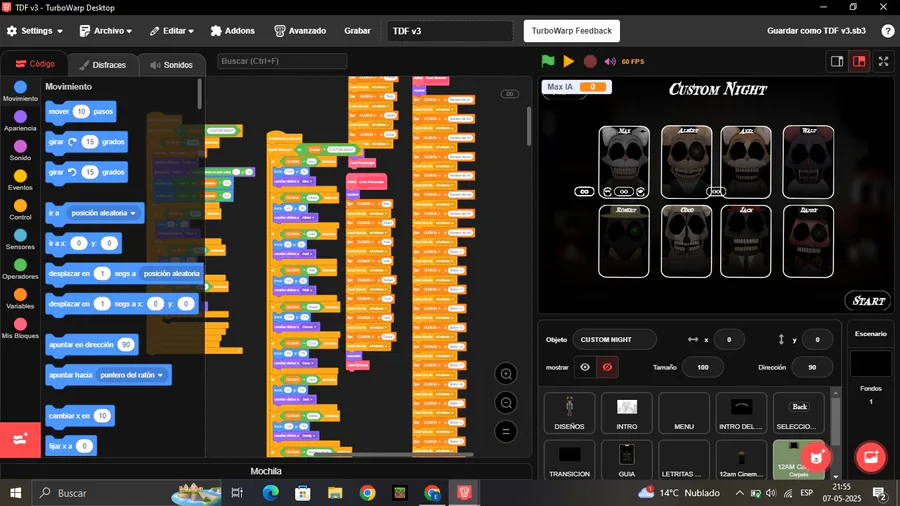The image size is (900, 506).
Task: Select the Movimiento block category
Action: coord(20,91)
